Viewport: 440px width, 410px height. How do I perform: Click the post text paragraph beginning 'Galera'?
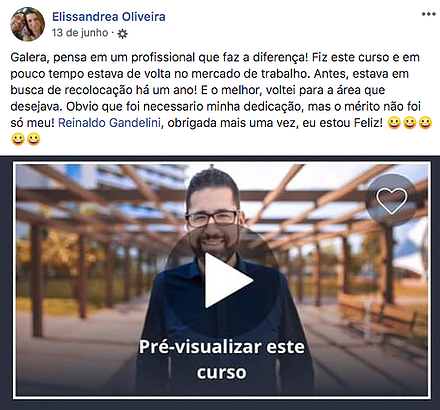click(221, 98)
